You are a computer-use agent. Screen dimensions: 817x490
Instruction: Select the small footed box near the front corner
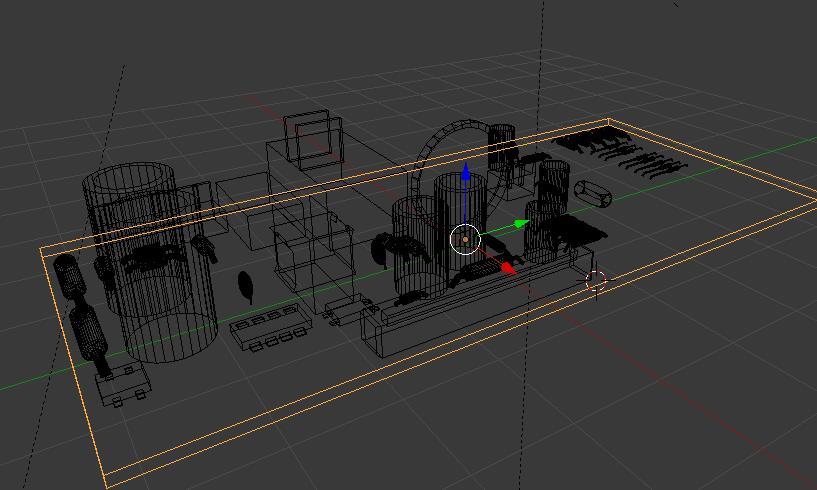pos(123,385)
